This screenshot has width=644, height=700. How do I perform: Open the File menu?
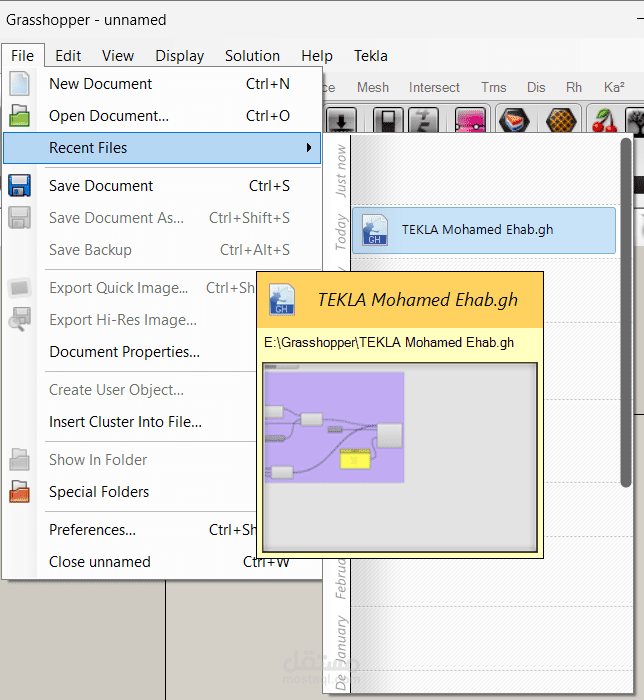[x=22, y=56]
